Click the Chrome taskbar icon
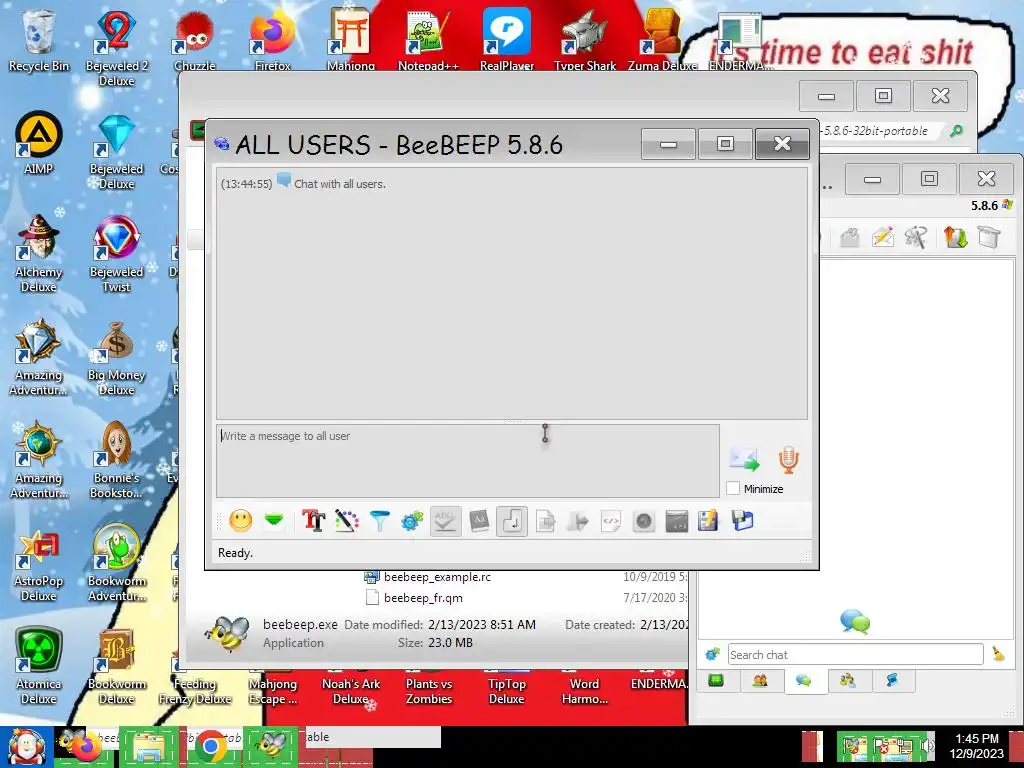This screenshot has width=1024, height=768. (210, 746)
